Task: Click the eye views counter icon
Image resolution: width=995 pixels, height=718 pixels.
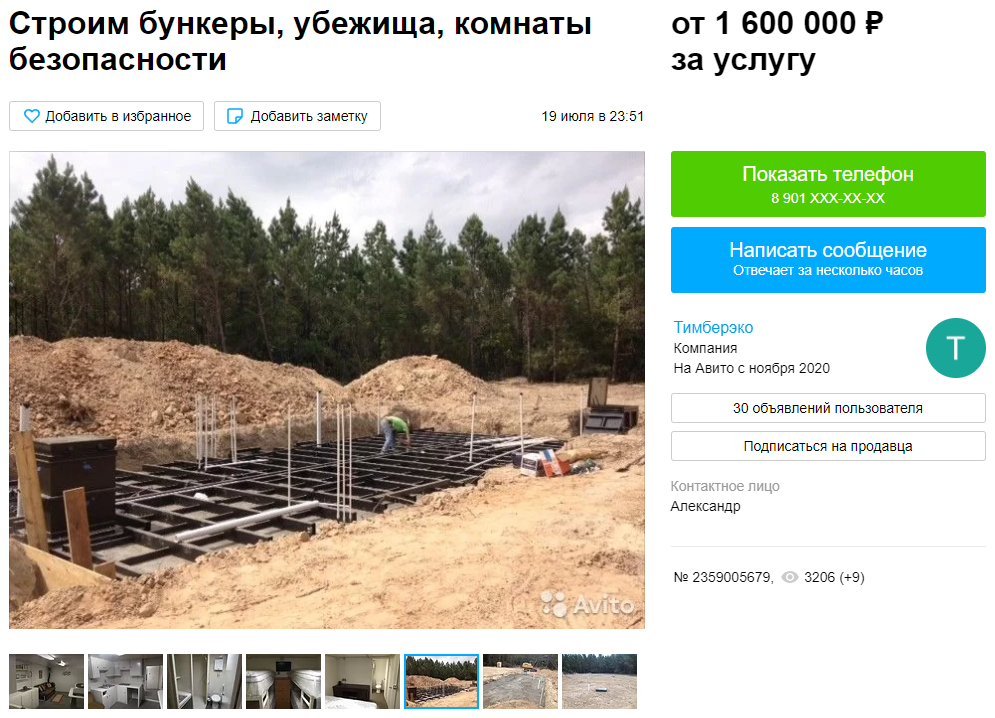Action: [x=789, y=577]
